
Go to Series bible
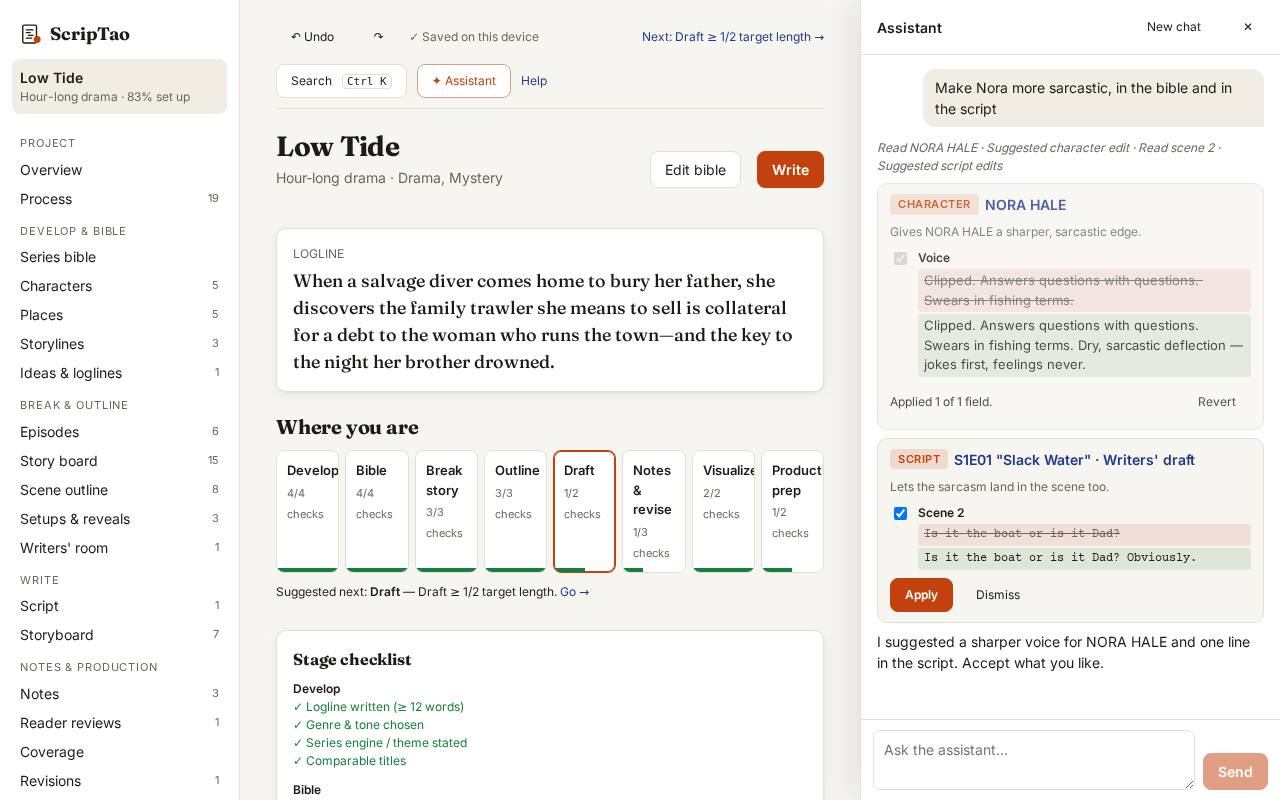click(119, 257)
